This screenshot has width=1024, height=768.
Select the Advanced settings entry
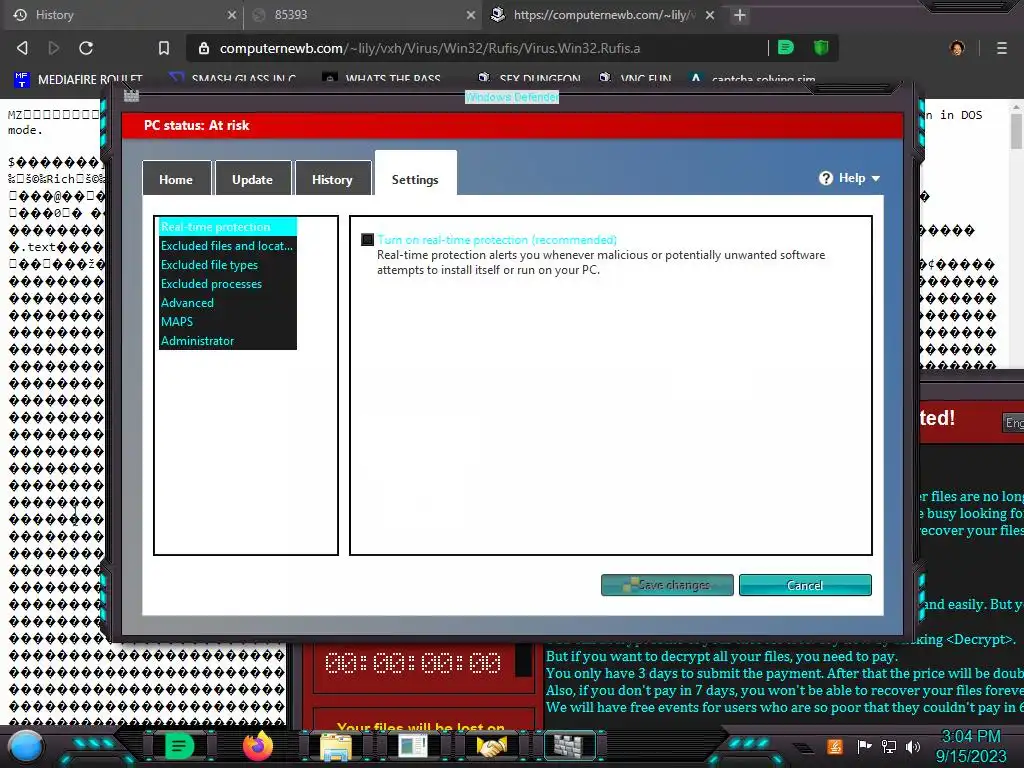227,302
